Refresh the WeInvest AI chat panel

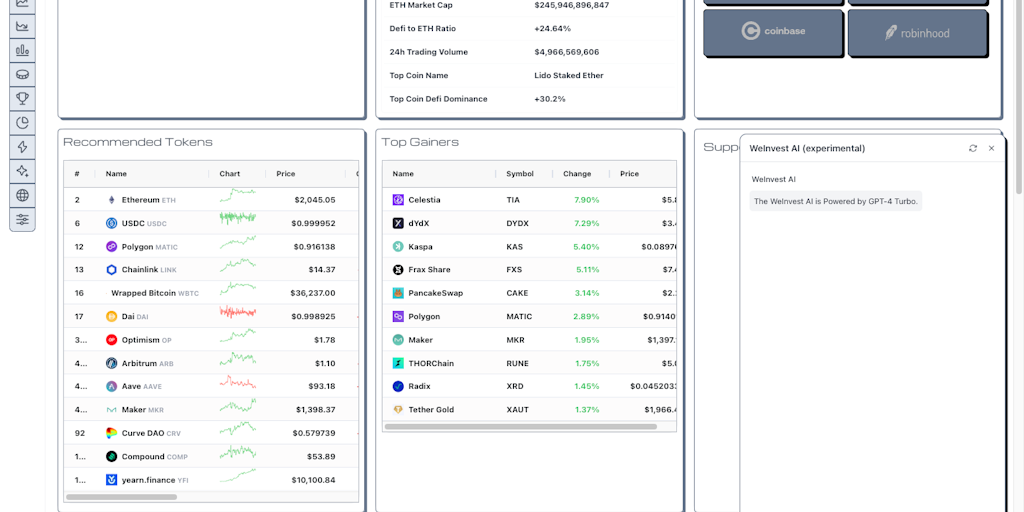pyautogui.click(x=973, y=148)
